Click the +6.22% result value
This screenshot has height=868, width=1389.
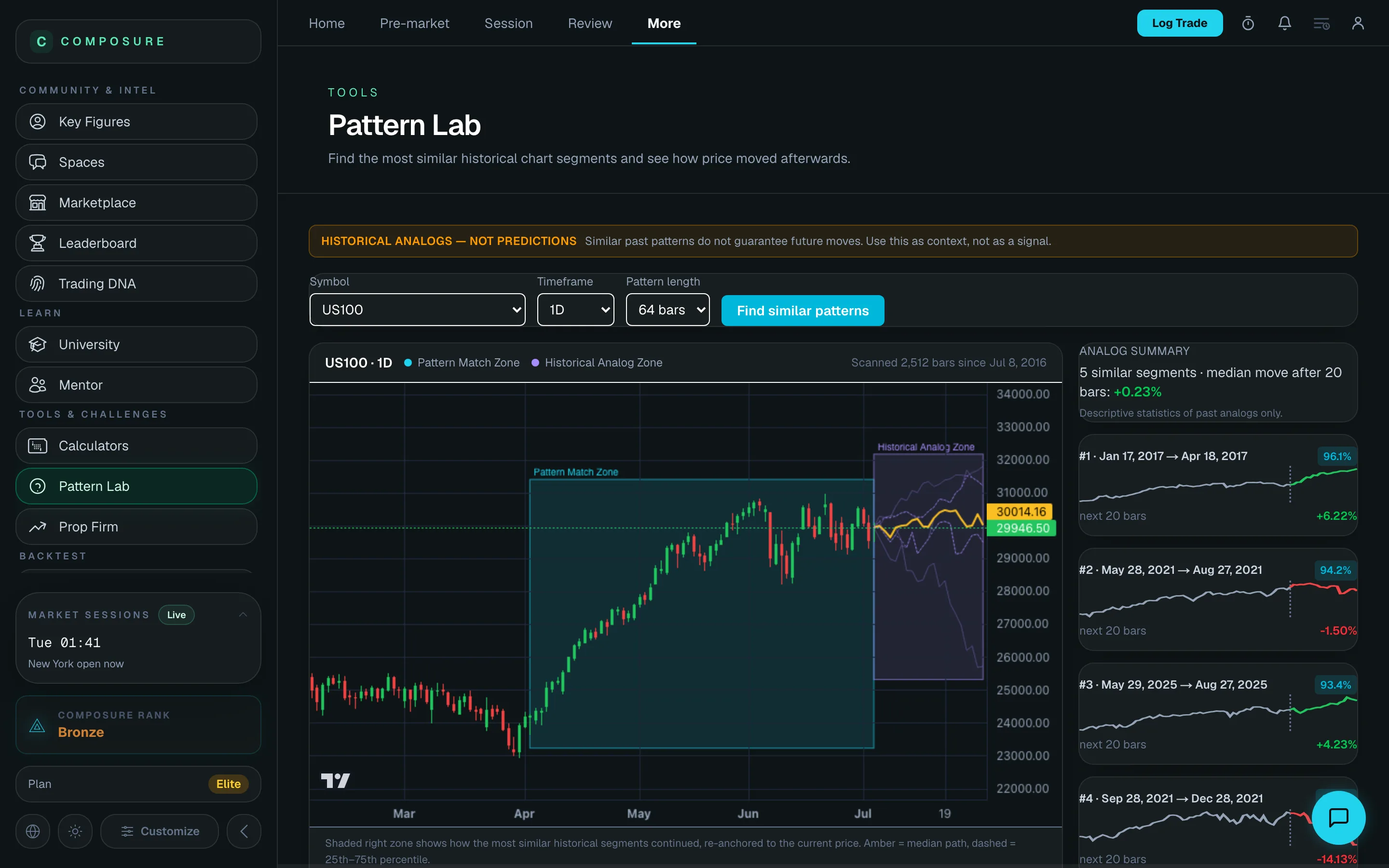[x=1336, y=516]
